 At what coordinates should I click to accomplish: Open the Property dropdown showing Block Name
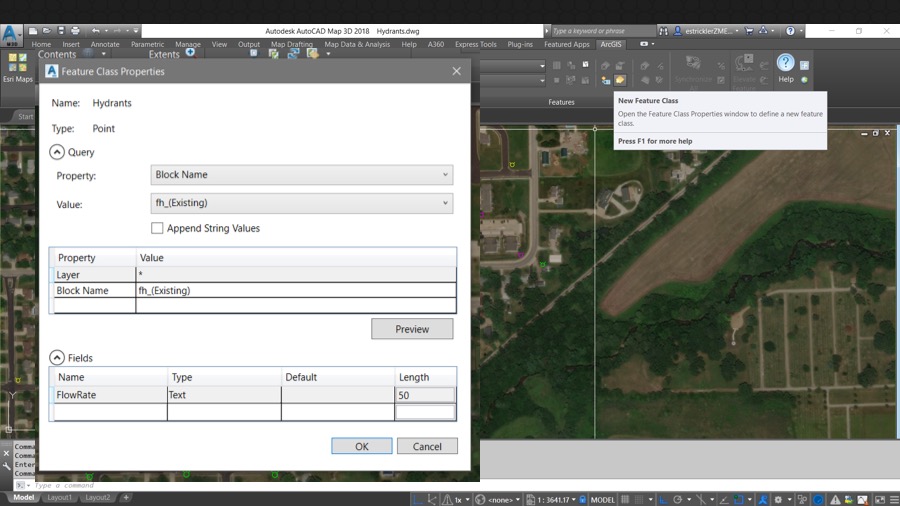[x=301, y=175]
